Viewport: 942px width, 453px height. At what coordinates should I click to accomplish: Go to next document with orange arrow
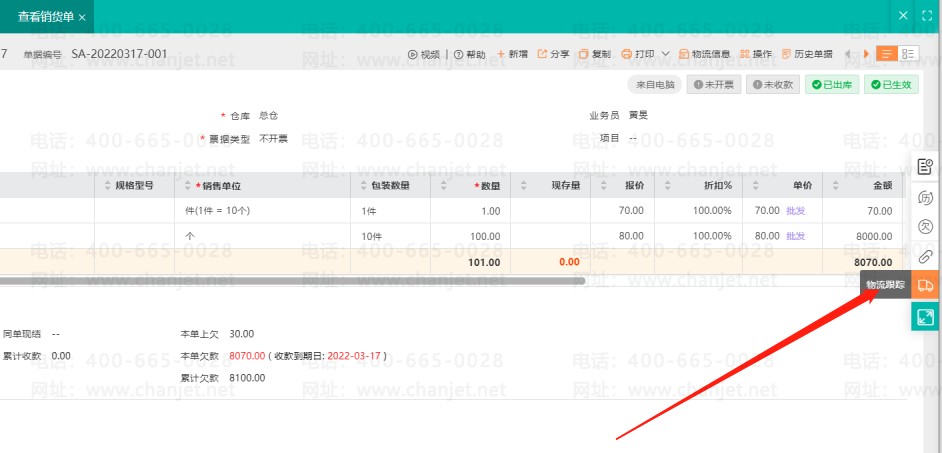click(866, 54)
